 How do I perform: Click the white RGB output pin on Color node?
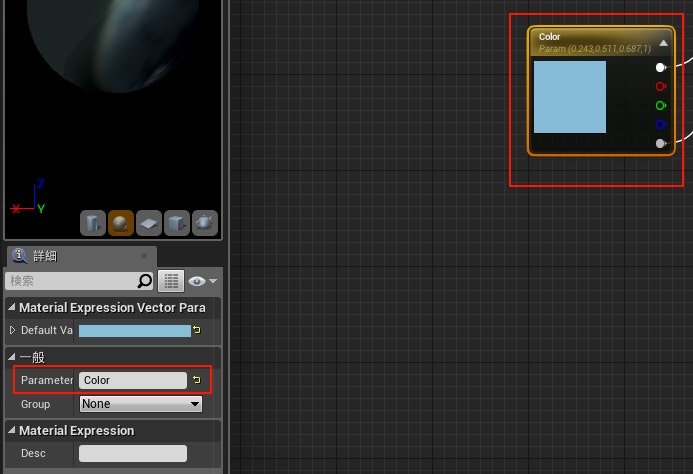(x=661, y=67)
